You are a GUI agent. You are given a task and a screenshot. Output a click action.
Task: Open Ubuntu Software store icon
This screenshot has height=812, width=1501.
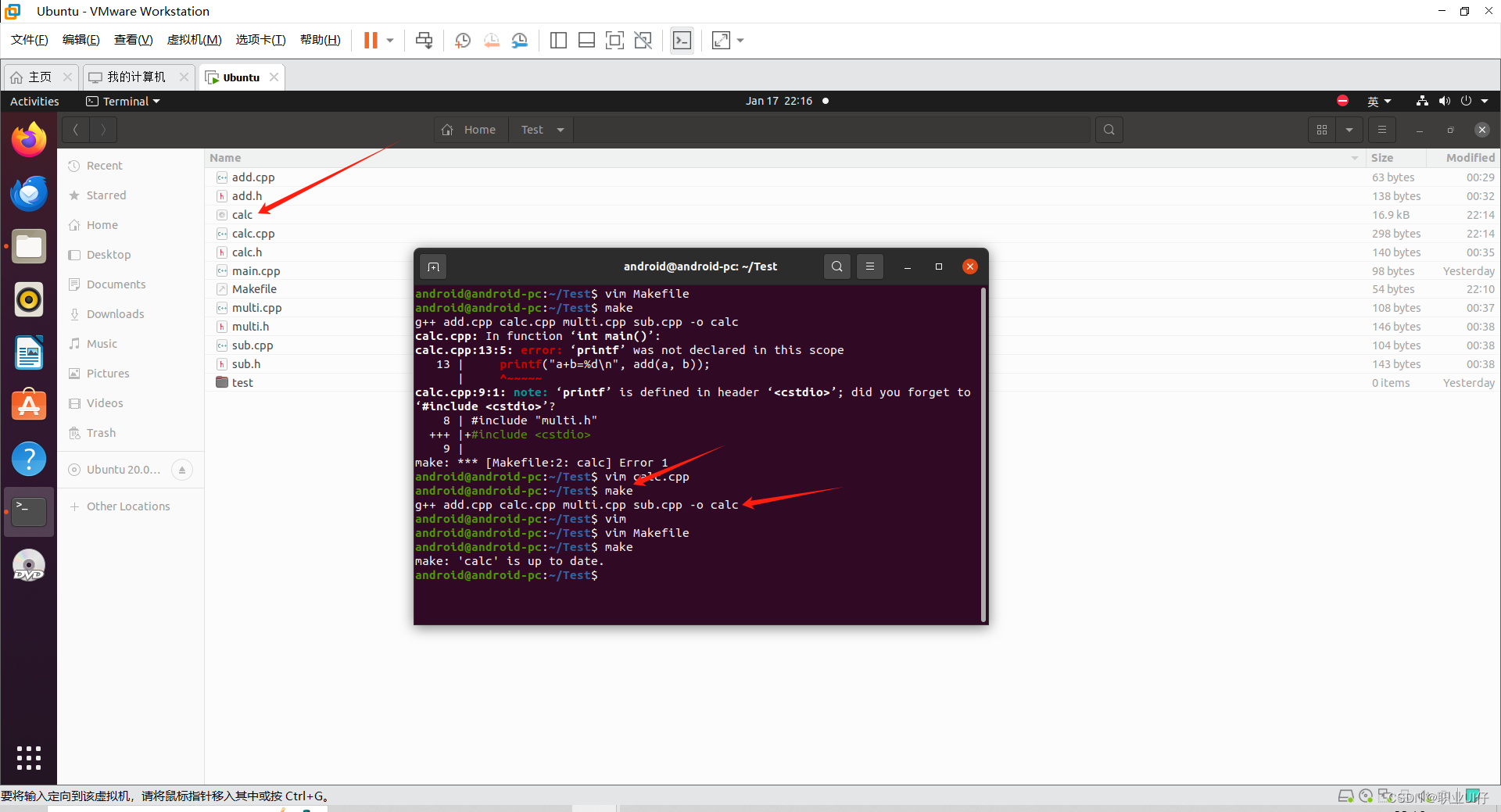[x=29, y=406]
